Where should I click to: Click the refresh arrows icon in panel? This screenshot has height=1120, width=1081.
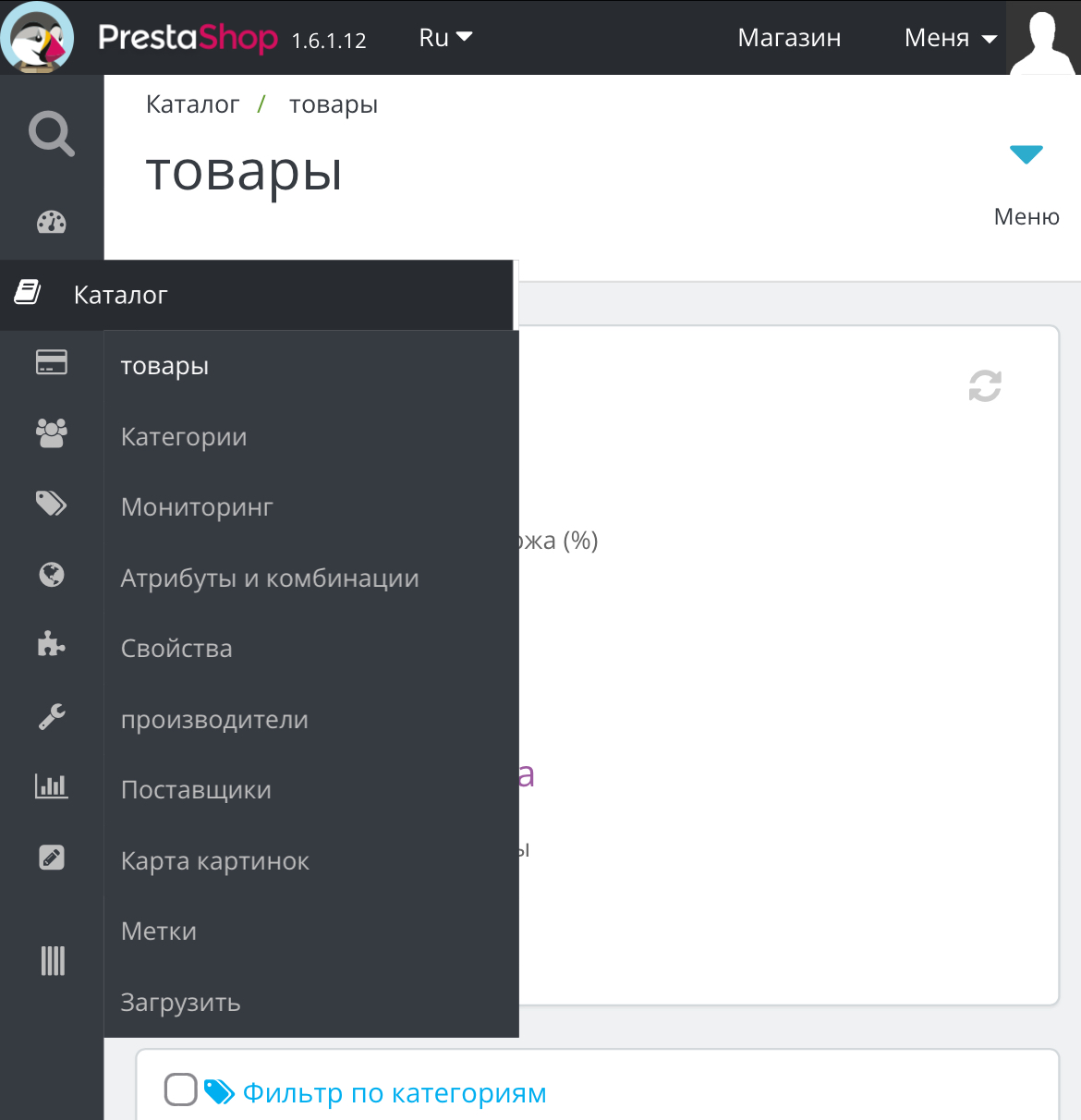coord(985,386)
